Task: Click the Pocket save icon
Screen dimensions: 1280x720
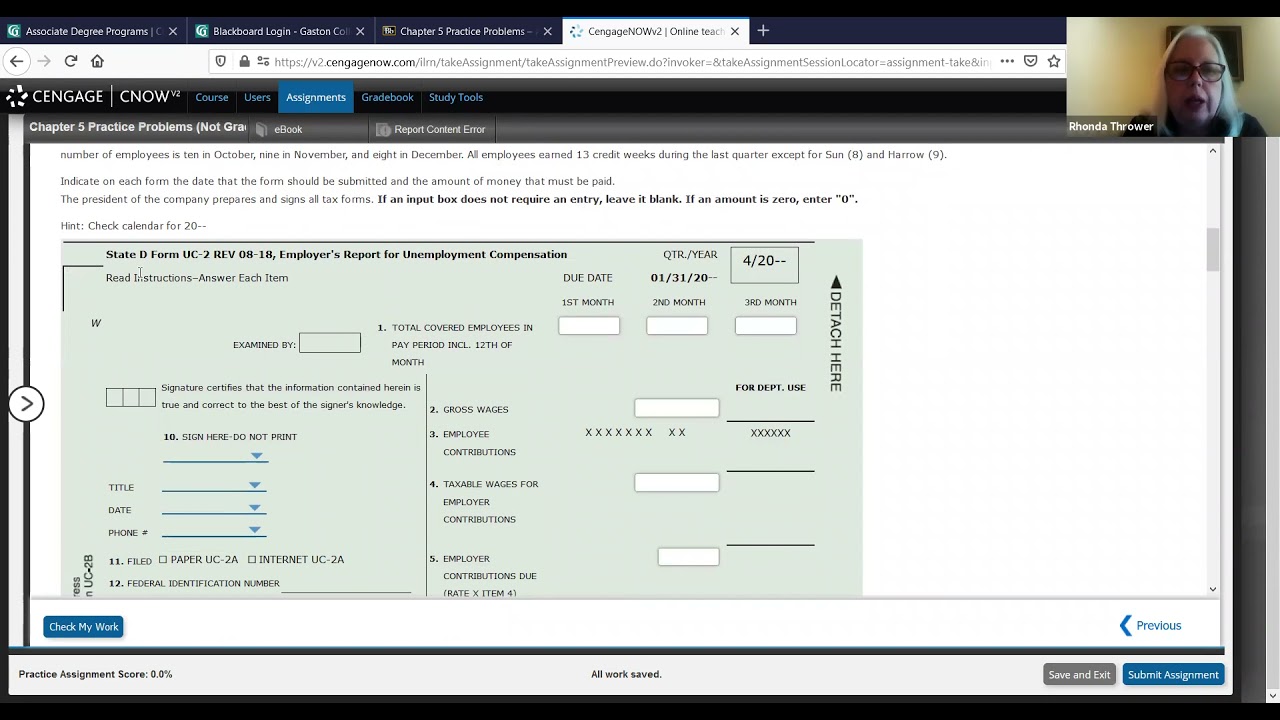Action: click(1030, 61)
